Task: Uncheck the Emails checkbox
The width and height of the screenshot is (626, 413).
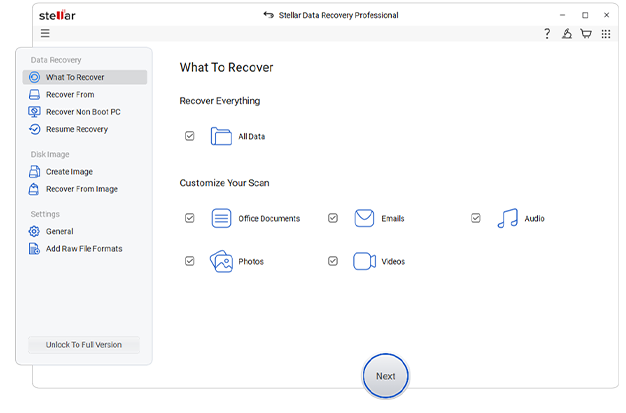Action: click(333, 218)
